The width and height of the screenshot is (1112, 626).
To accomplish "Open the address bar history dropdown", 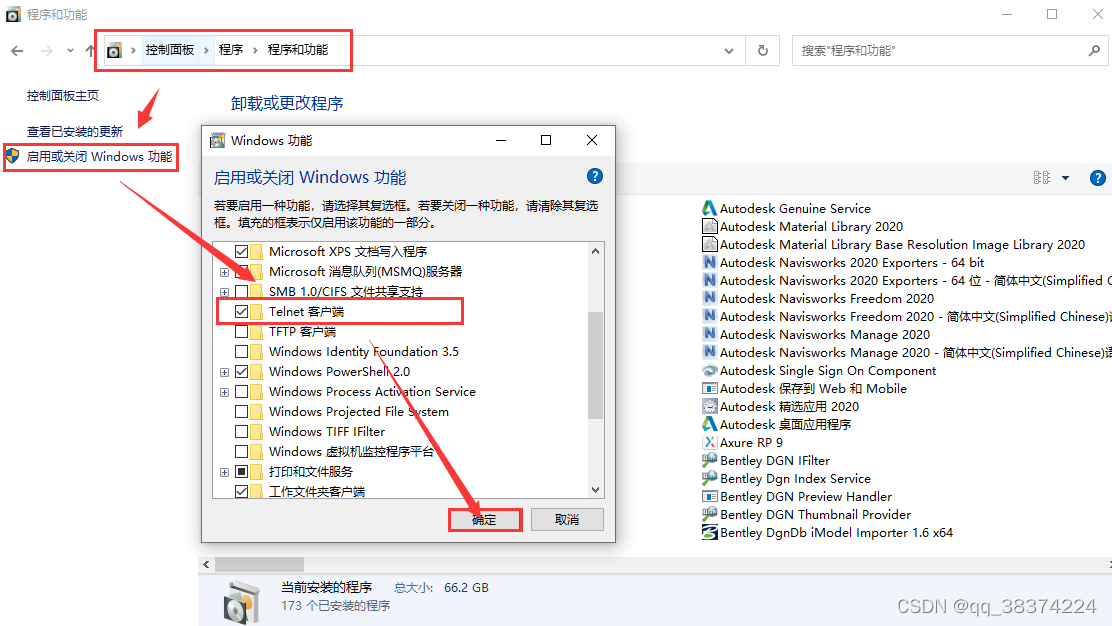I will click(728, 50).
